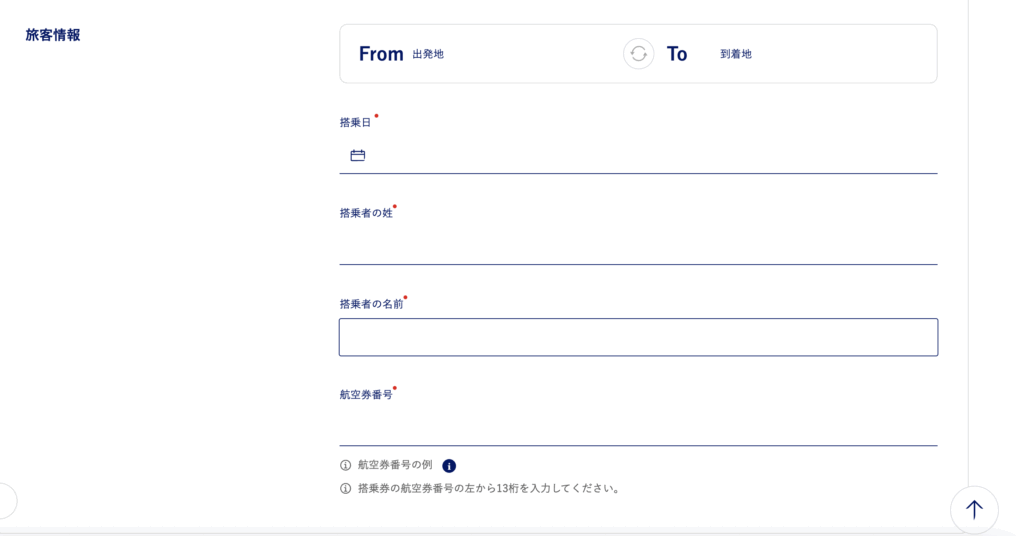
Task: Swap departure and arrival with the circular arrows icon
Action: click(639, 54)
